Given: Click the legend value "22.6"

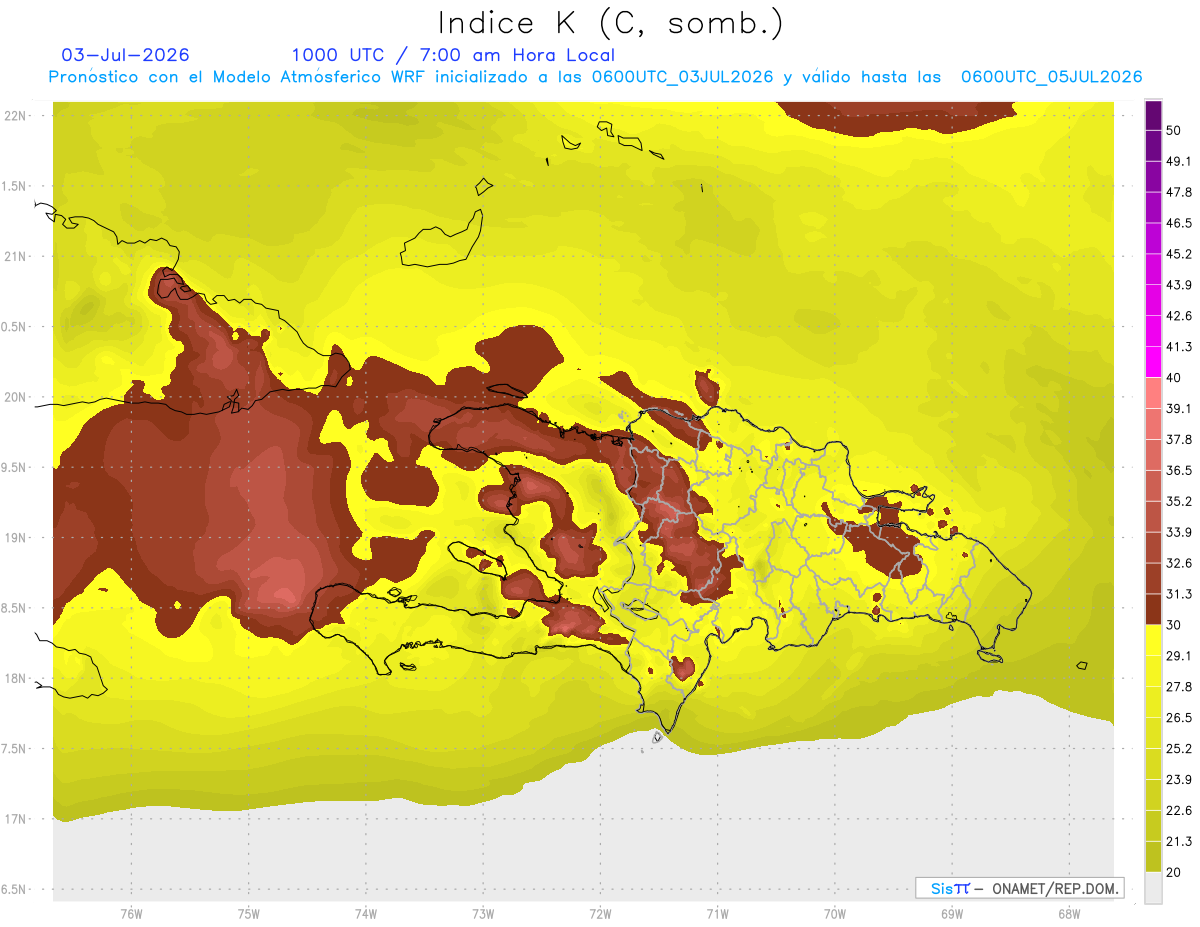Looking at the screenshot, I should (x=1179, y=811).
